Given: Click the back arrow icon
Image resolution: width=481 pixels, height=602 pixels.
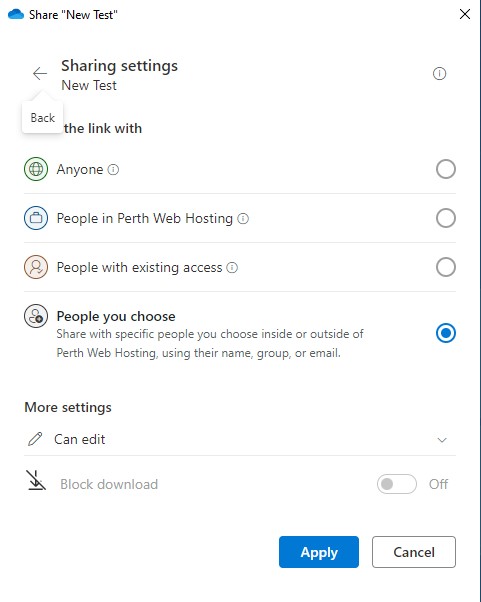Looking at the screenshot, I should click(40, 73).
